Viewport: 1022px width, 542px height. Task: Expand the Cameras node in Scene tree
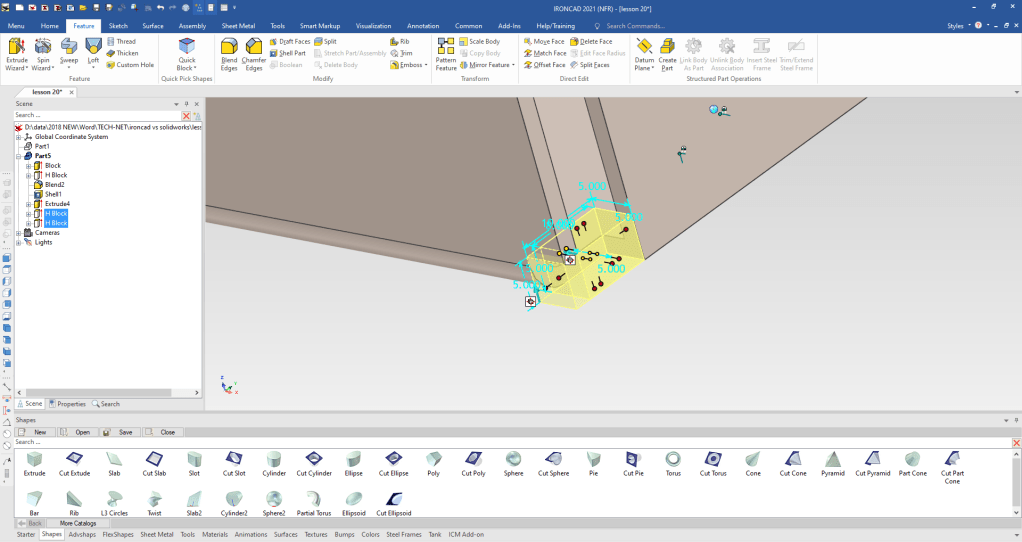tap(19, 233)
